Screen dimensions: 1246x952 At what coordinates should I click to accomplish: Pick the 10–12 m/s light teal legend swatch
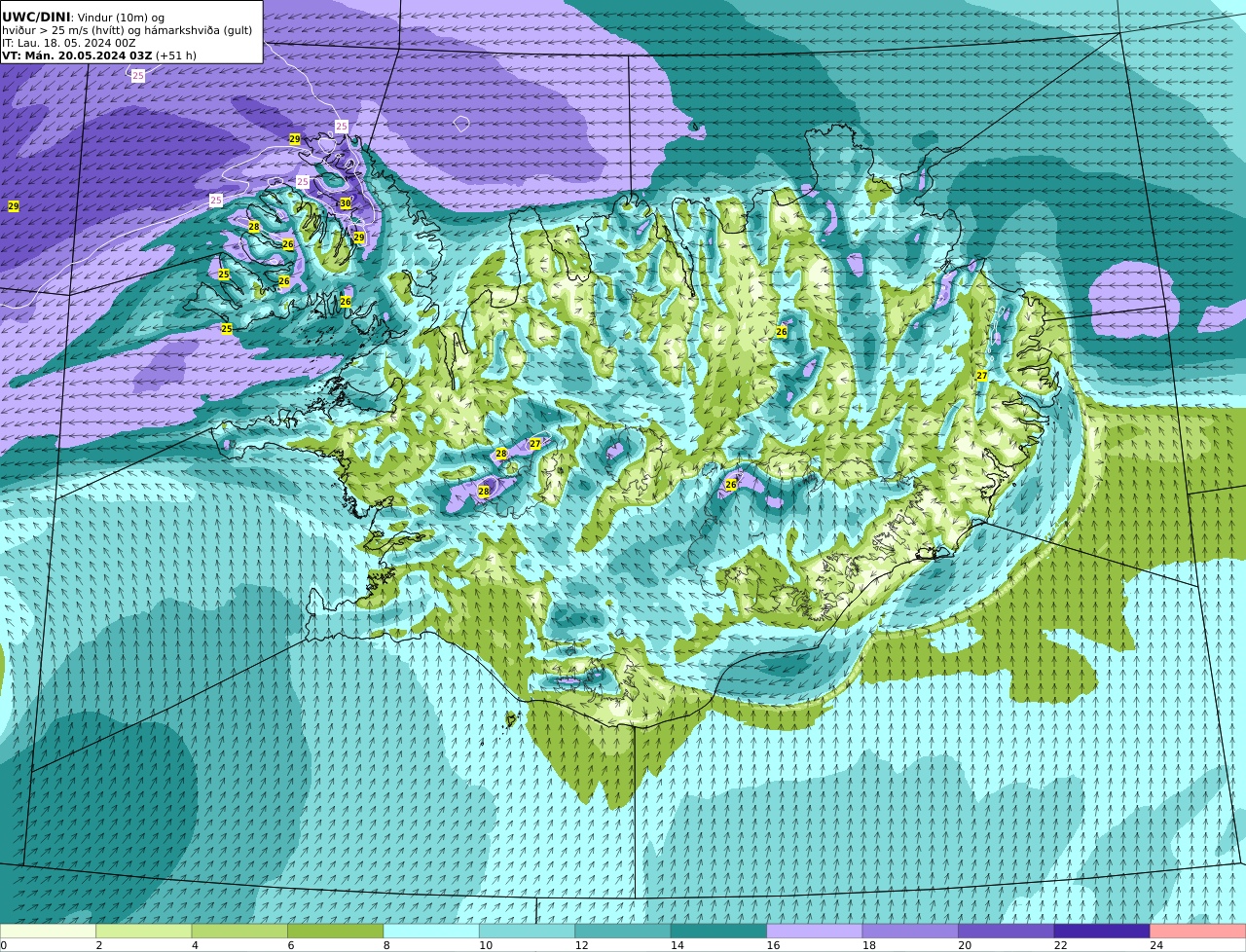(x=528, y=932)
